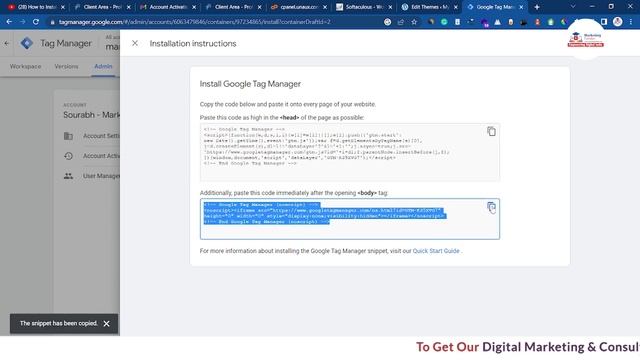640x360 pixels.
Task: Open the green Grammarly extension icon
Action: point(444,22)
